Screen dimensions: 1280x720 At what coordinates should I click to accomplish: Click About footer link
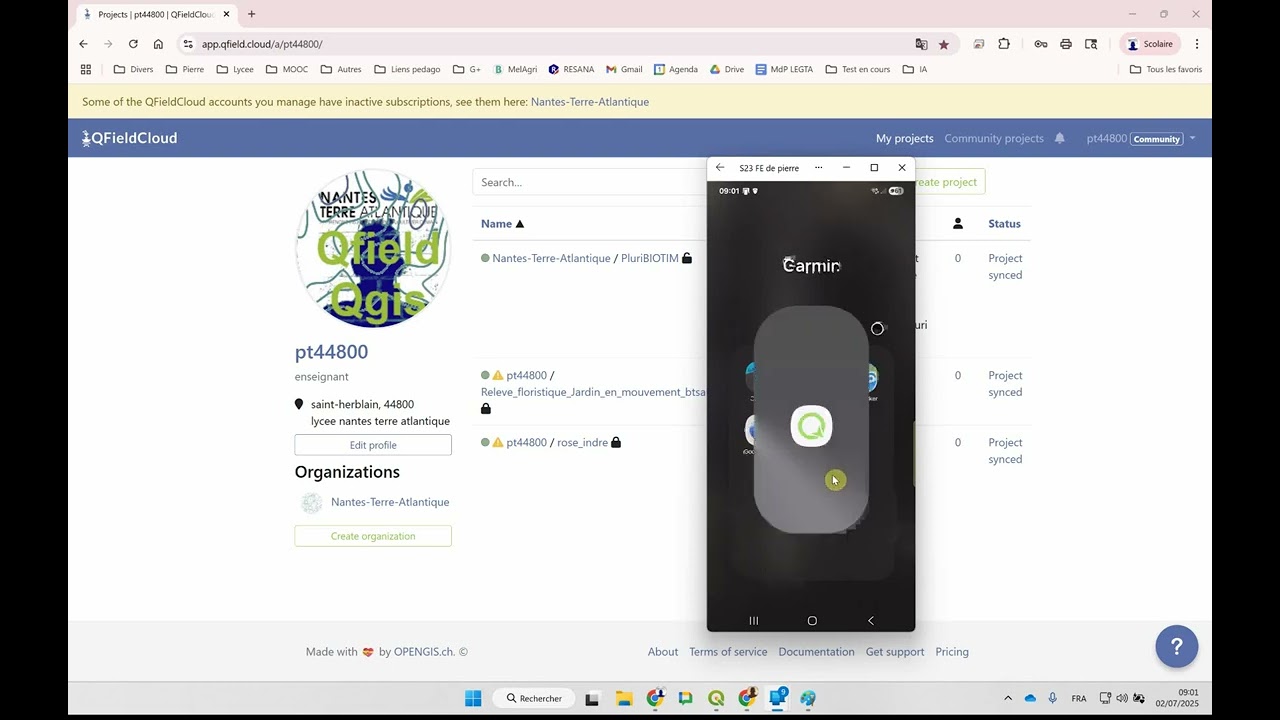click(x=663, y=652)
